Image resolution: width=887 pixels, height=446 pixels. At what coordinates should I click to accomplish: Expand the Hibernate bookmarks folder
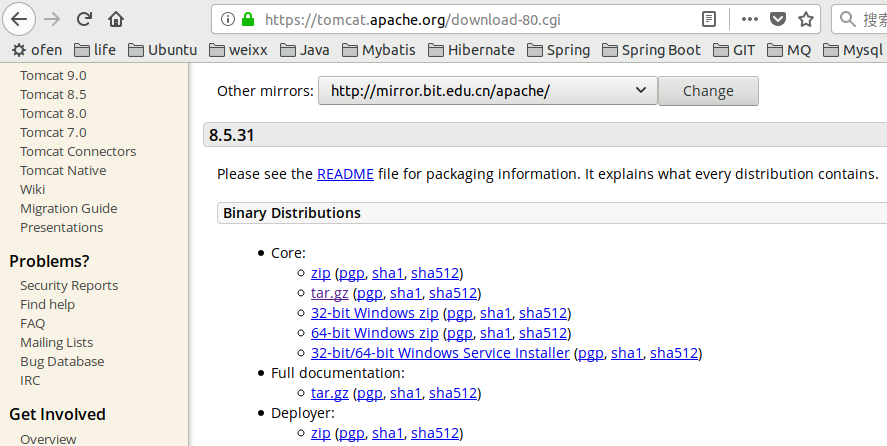tap(470, 50)
